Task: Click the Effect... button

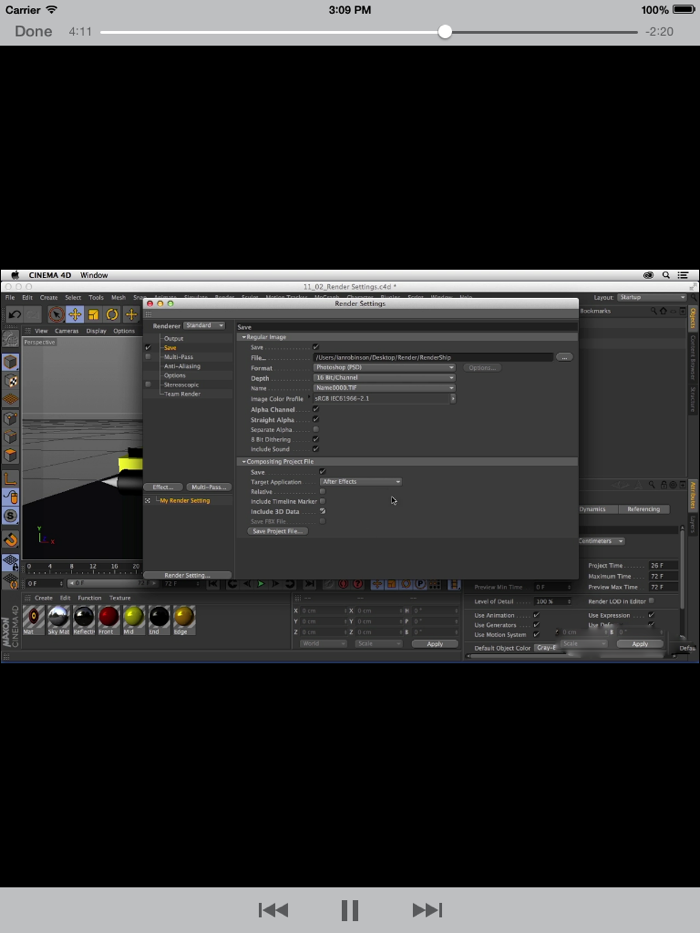Action: tap(163, 487)
